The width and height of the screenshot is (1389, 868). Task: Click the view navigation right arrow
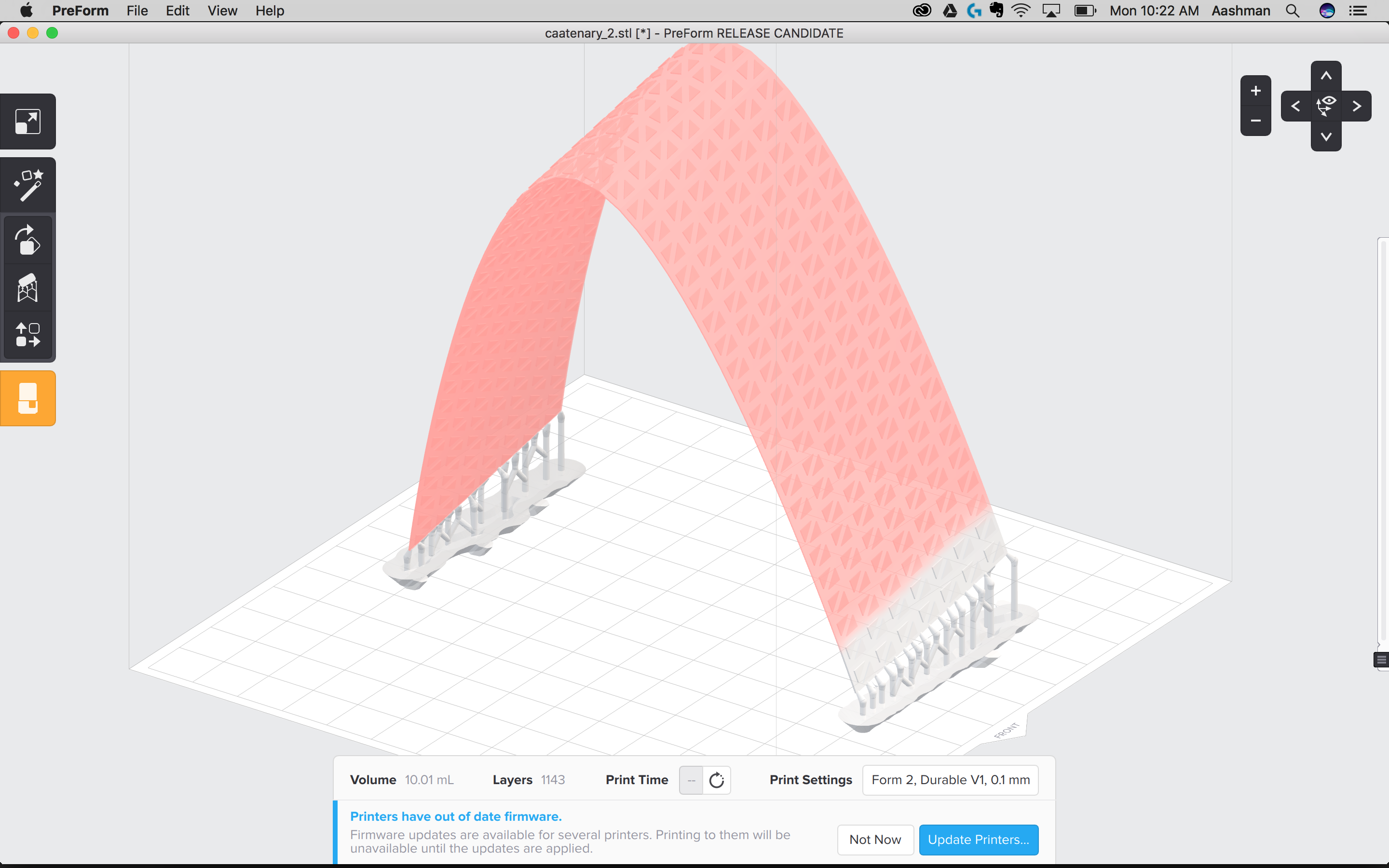pos(1357,106)
